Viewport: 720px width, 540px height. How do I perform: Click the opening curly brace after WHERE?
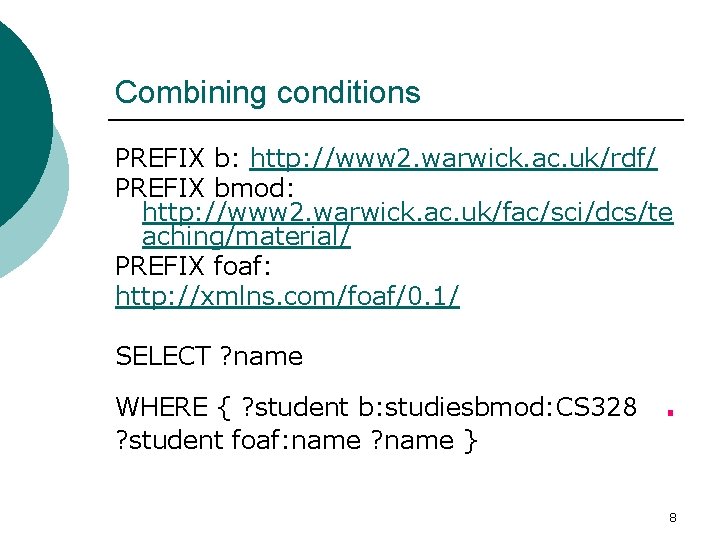[223, 408]
